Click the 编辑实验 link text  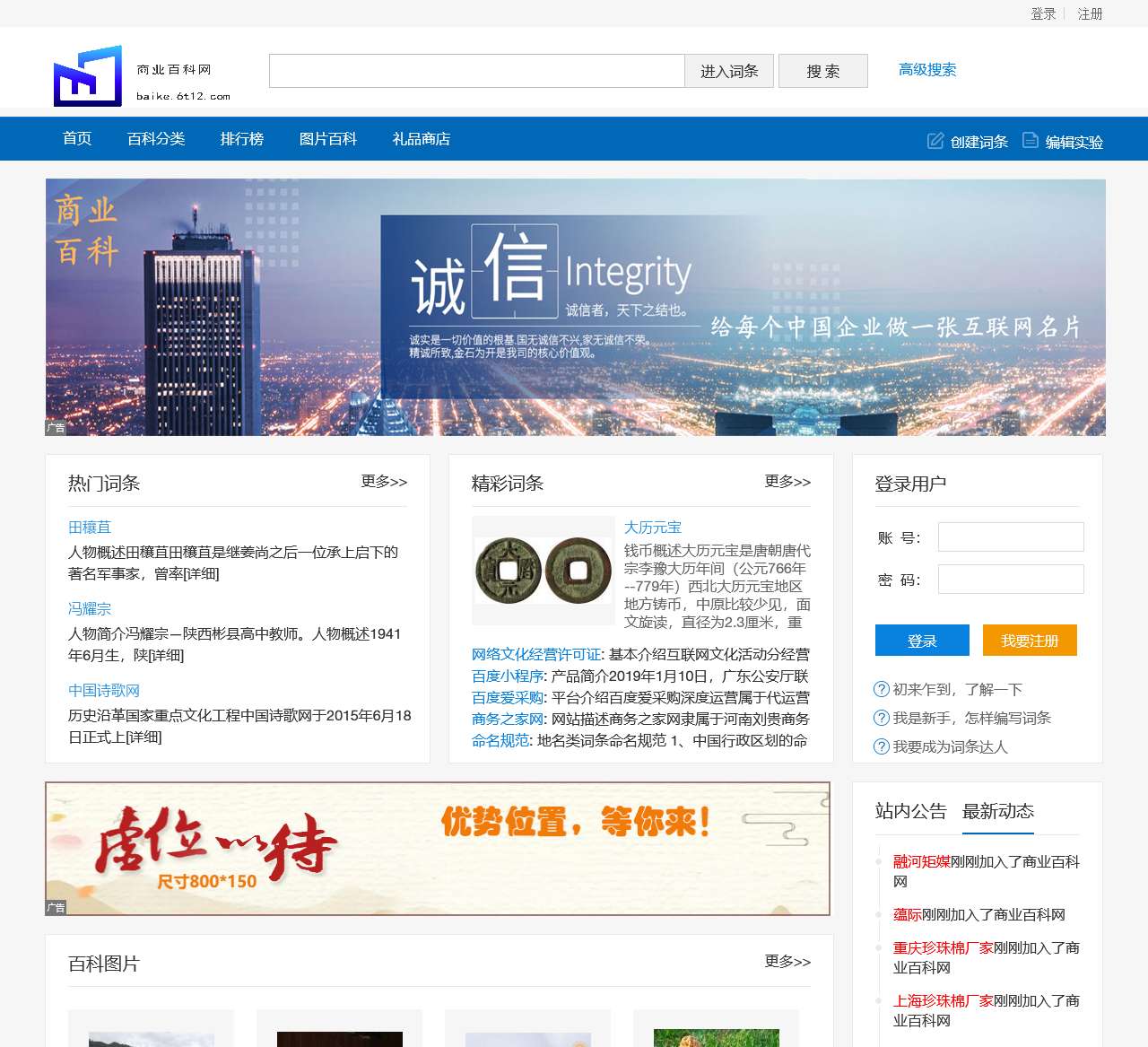pos(1074,142)
